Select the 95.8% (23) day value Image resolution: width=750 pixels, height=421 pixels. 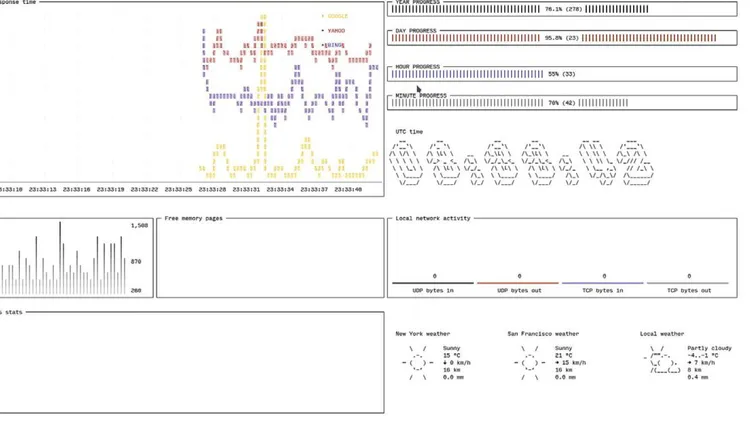point(562,38)
